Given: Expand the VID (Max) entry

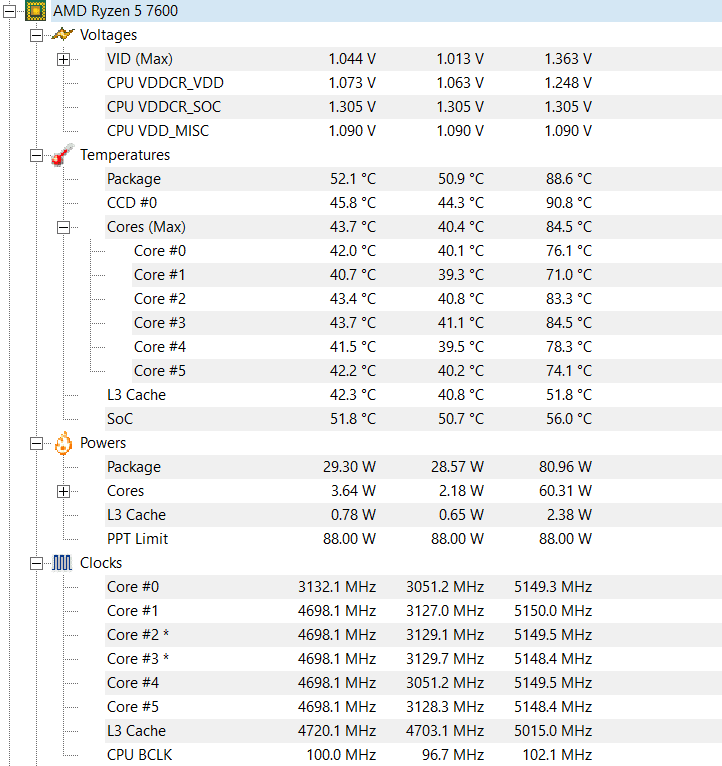Looking at the screenshot, I should pos(64,59).
